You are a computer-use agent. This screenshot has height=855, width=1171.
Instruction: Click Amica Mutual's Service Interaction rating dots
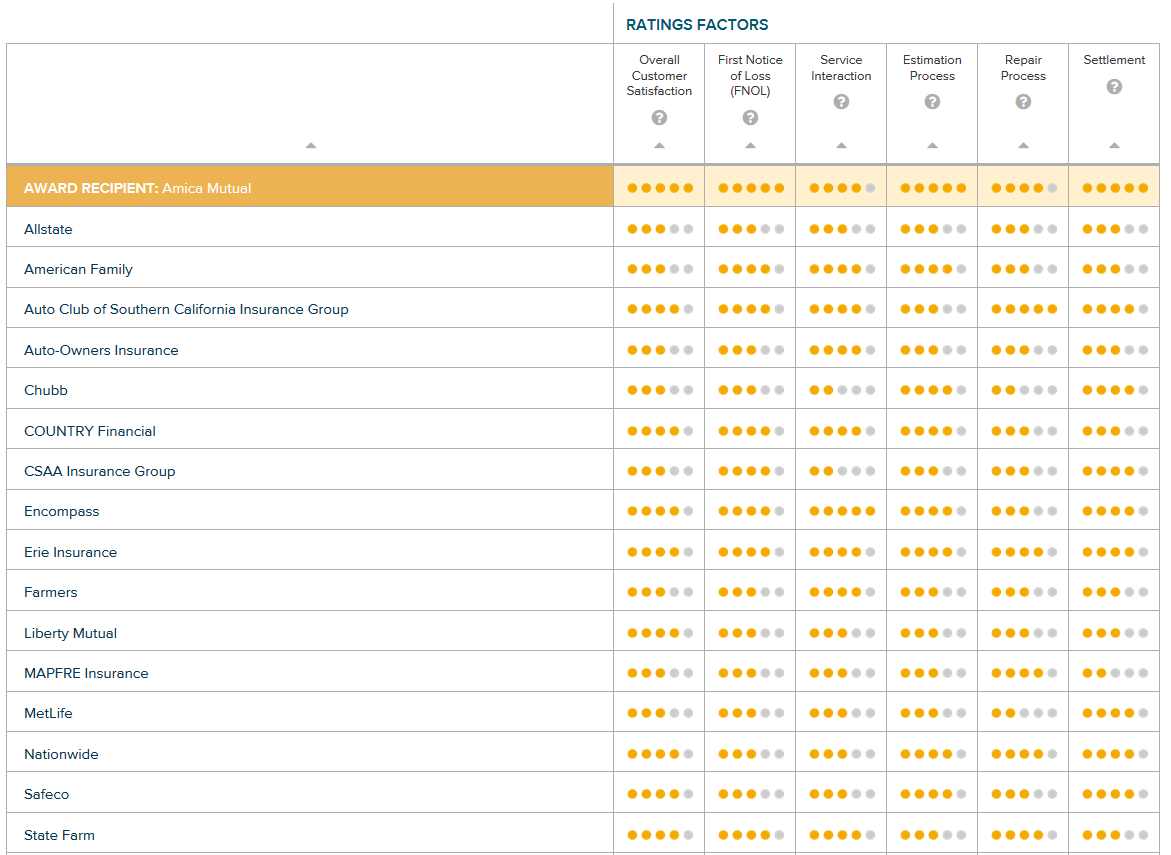pyautogui.click(x=842, y=188)
